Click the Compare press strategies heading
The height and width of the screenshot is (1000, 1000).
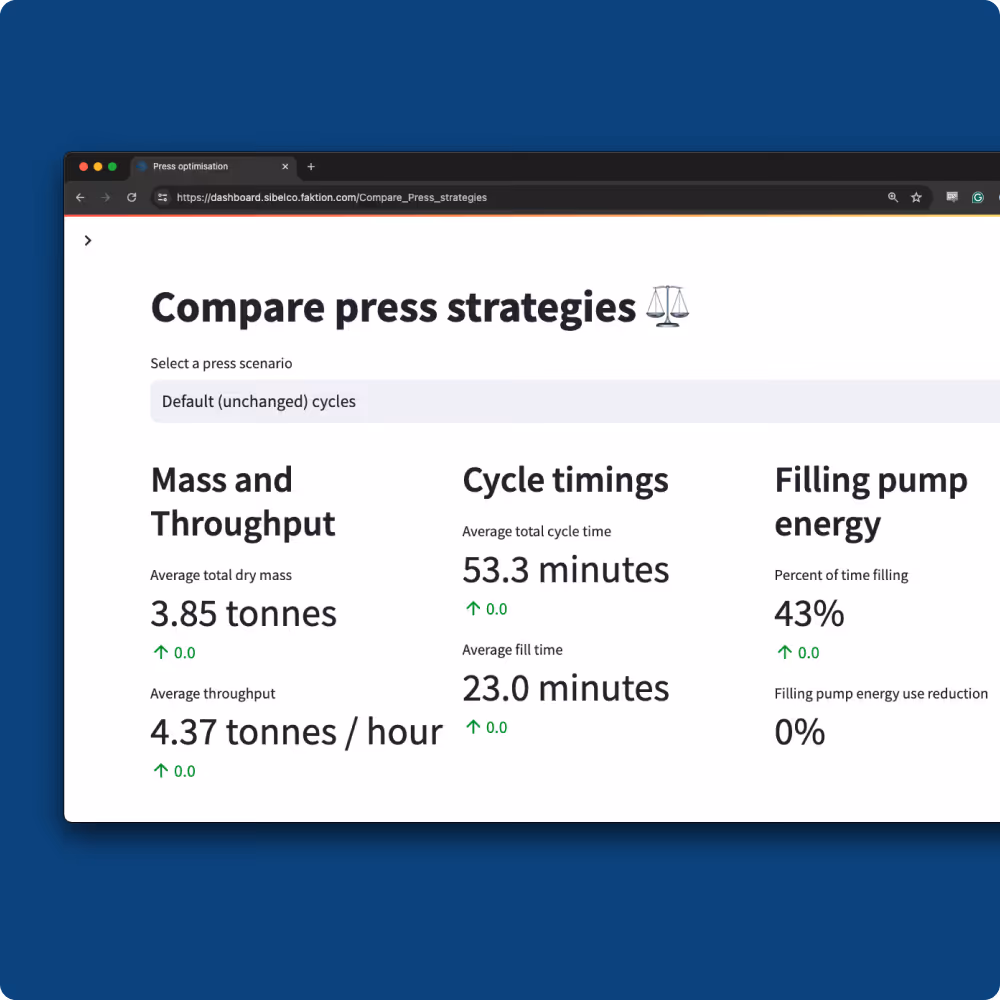(393, 307)
